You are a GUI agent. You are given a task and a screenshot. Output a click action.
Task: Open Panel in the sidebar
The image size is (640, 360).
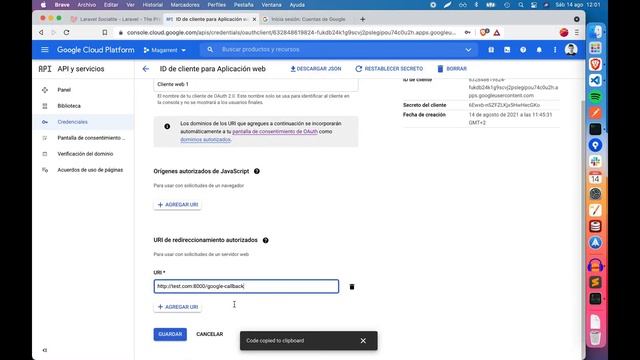83,90
